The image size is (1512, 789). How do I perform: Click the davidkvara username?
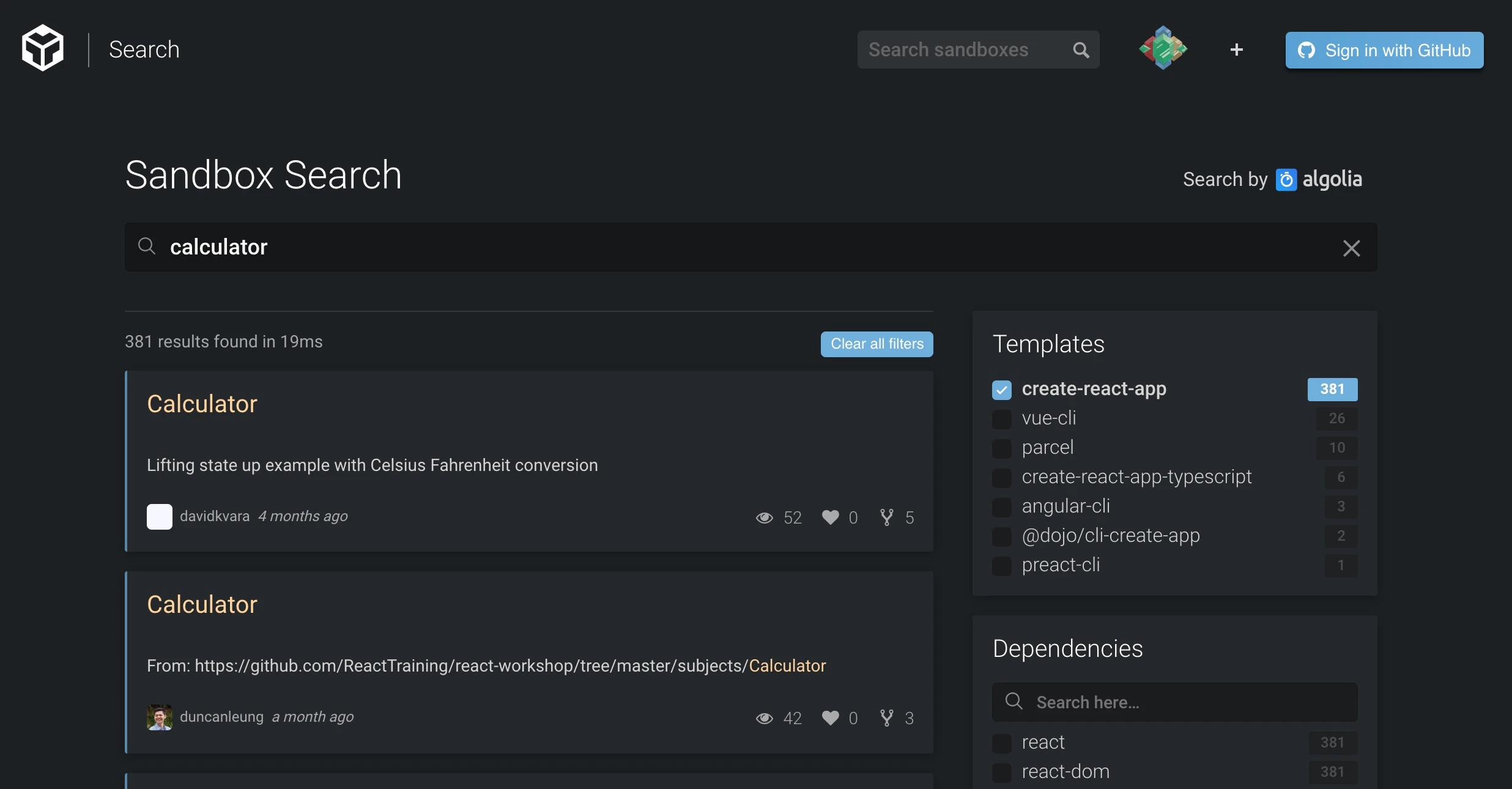point(215,516)
